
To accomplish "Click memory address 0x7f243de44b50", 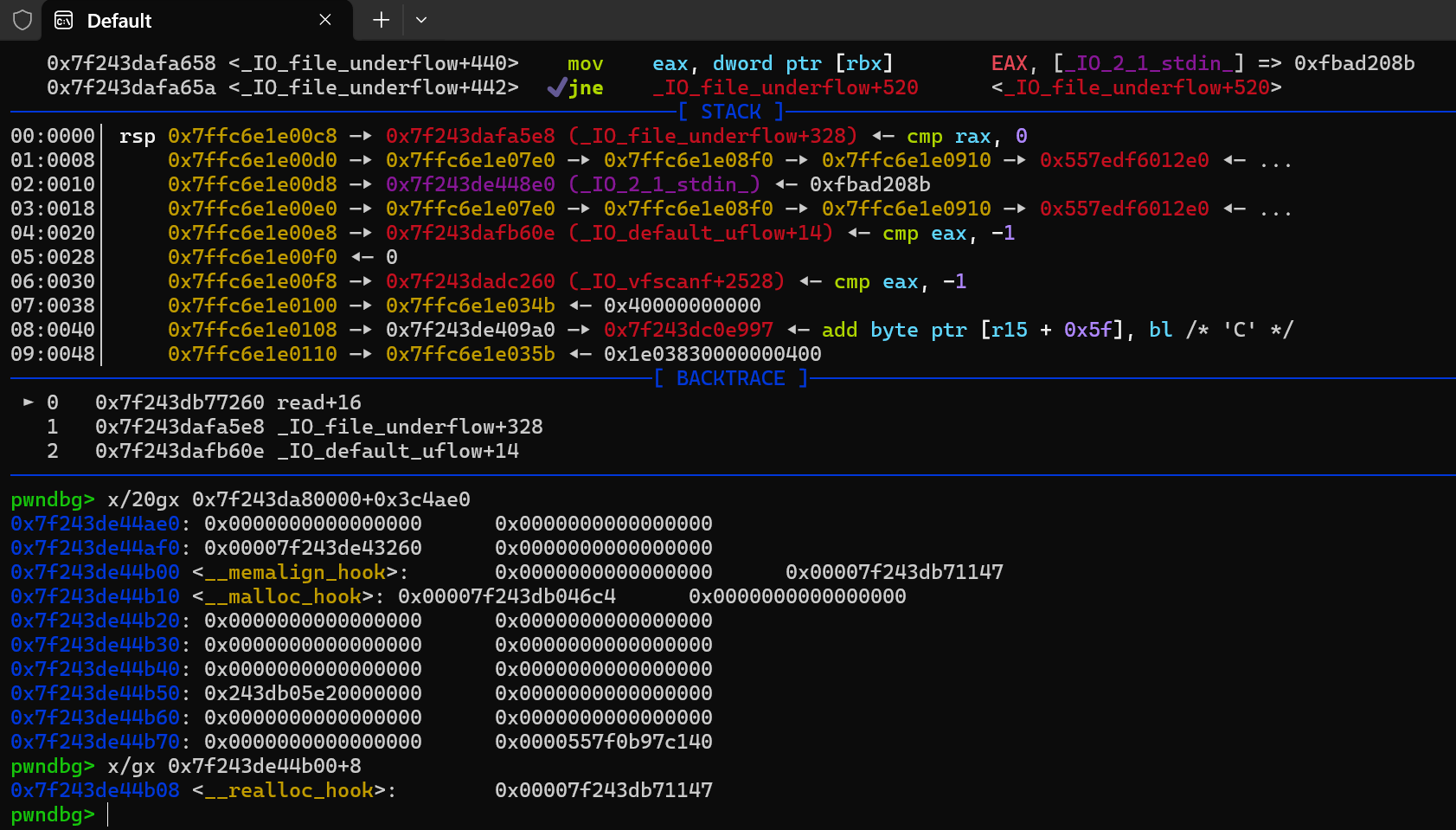I will (95, 693).
